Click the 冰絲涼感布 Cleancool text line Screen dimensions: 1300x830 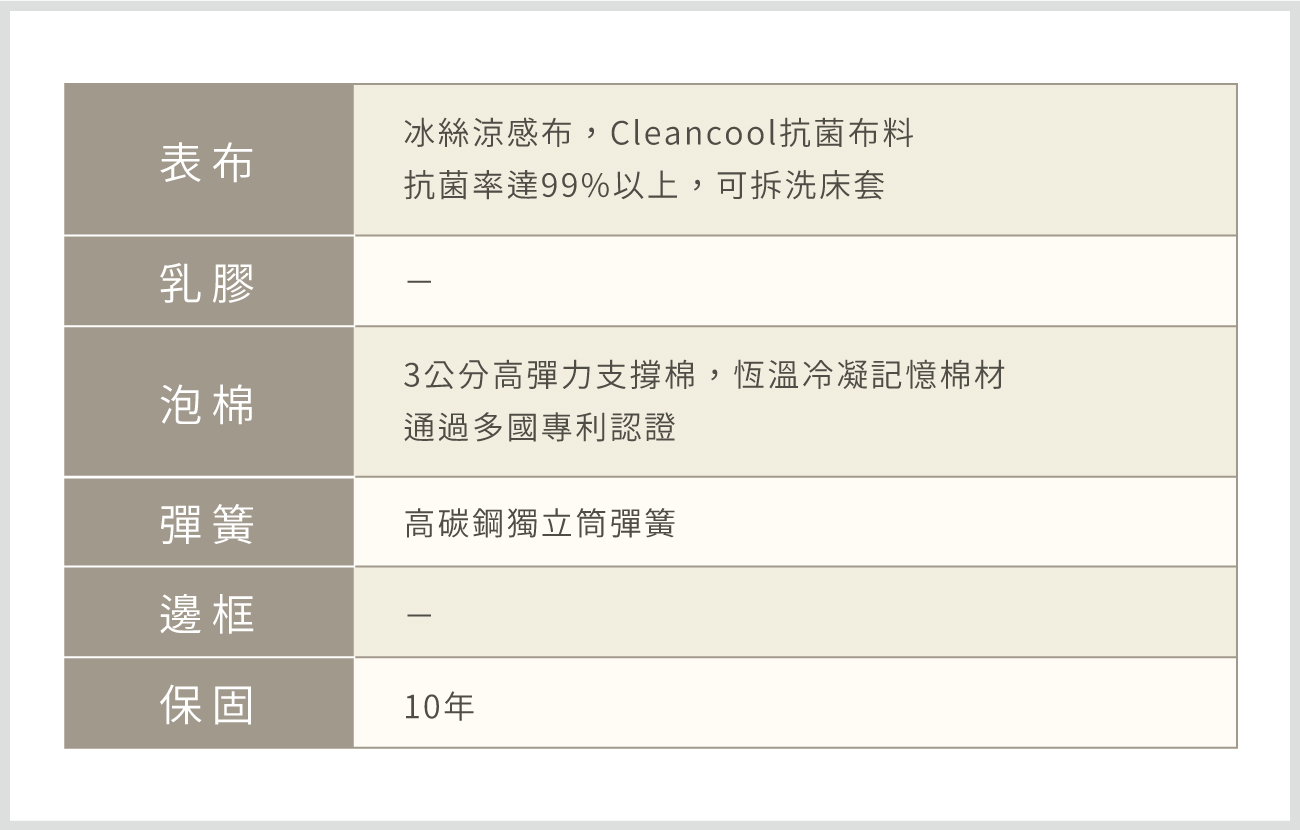pos(659,133)
